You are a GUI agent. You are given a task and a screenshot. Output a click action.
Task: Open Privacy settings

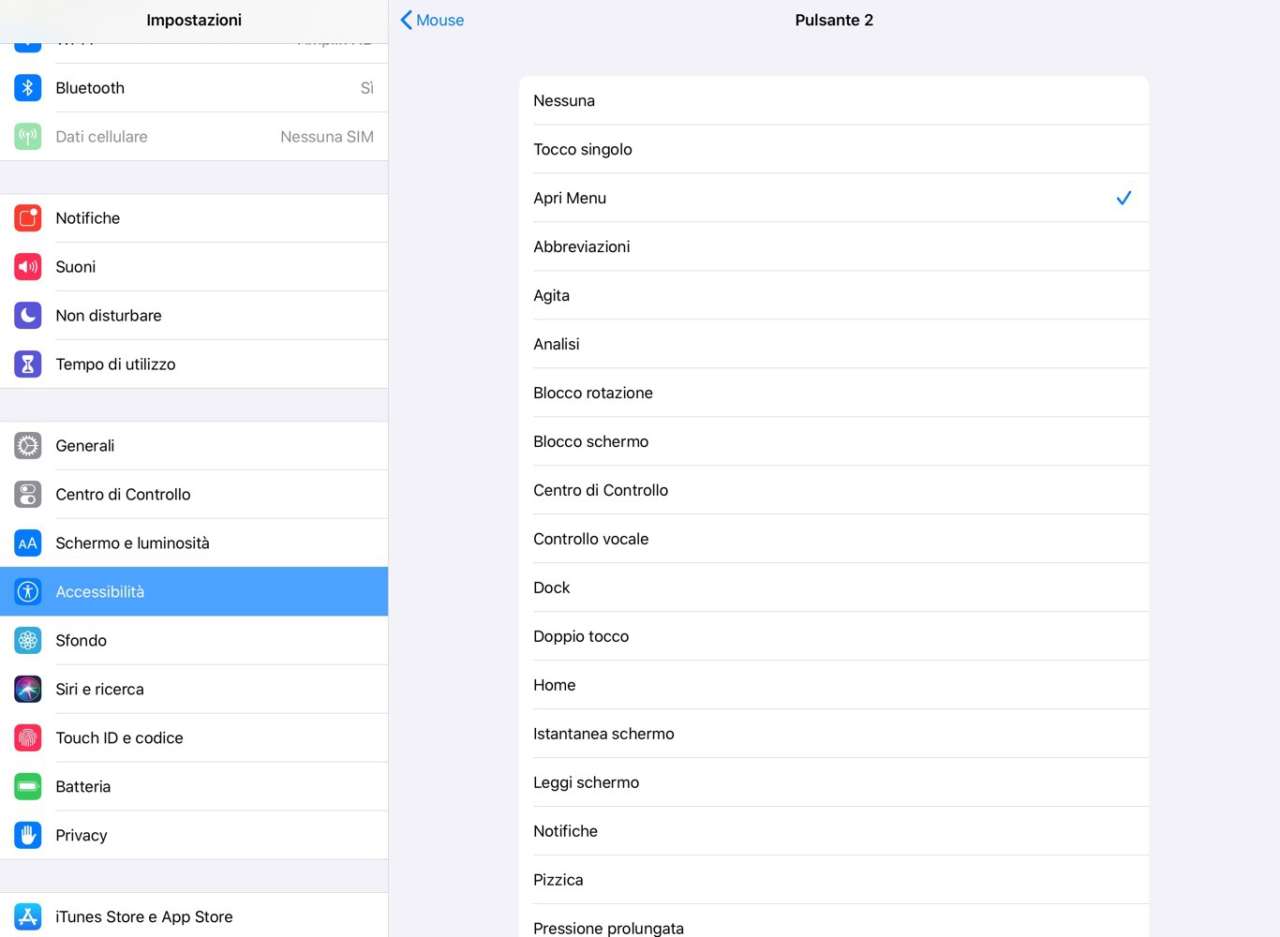(x=194, y=835)
